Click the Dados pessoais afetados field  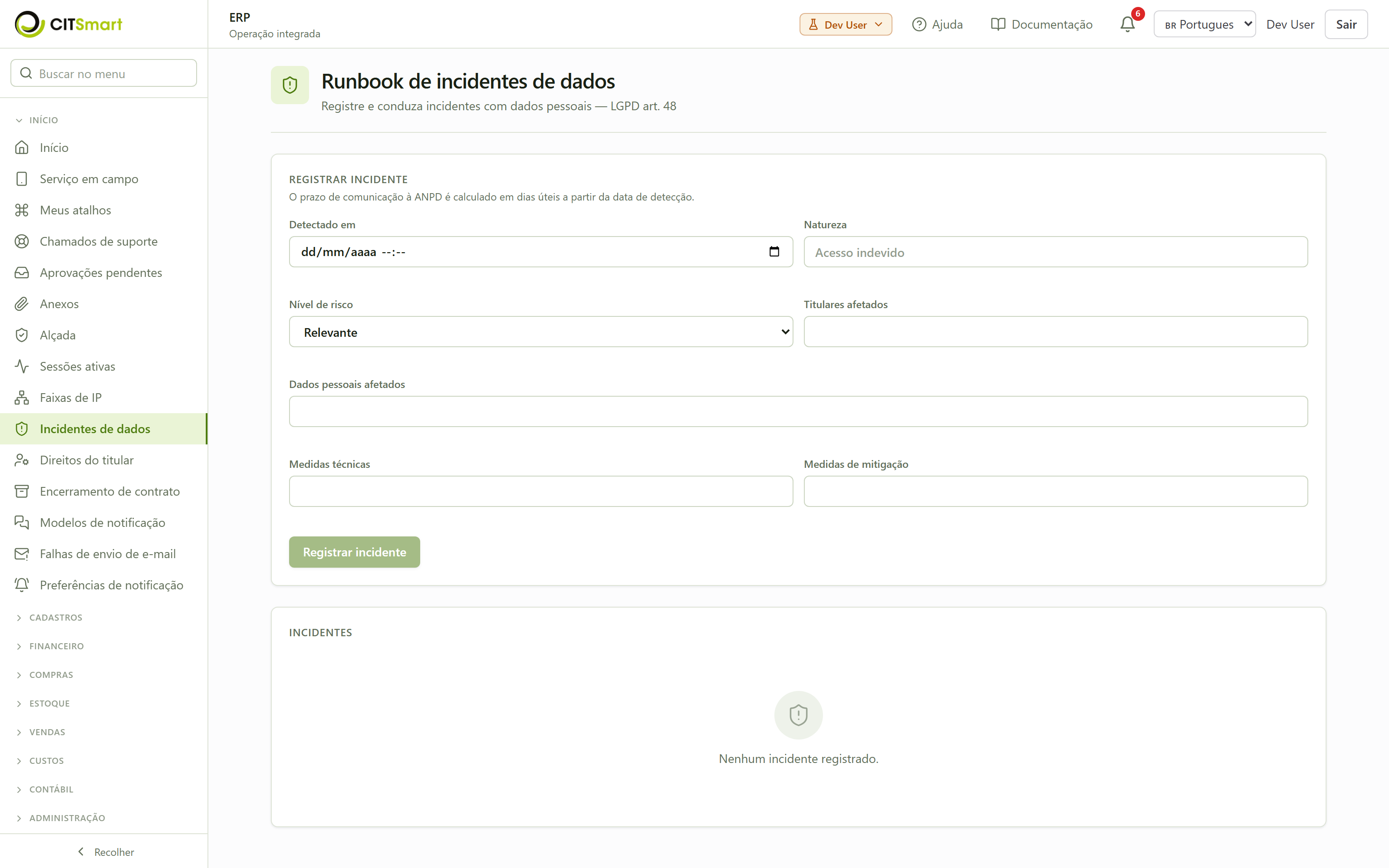pyautogui.click(x=798, y=411)
